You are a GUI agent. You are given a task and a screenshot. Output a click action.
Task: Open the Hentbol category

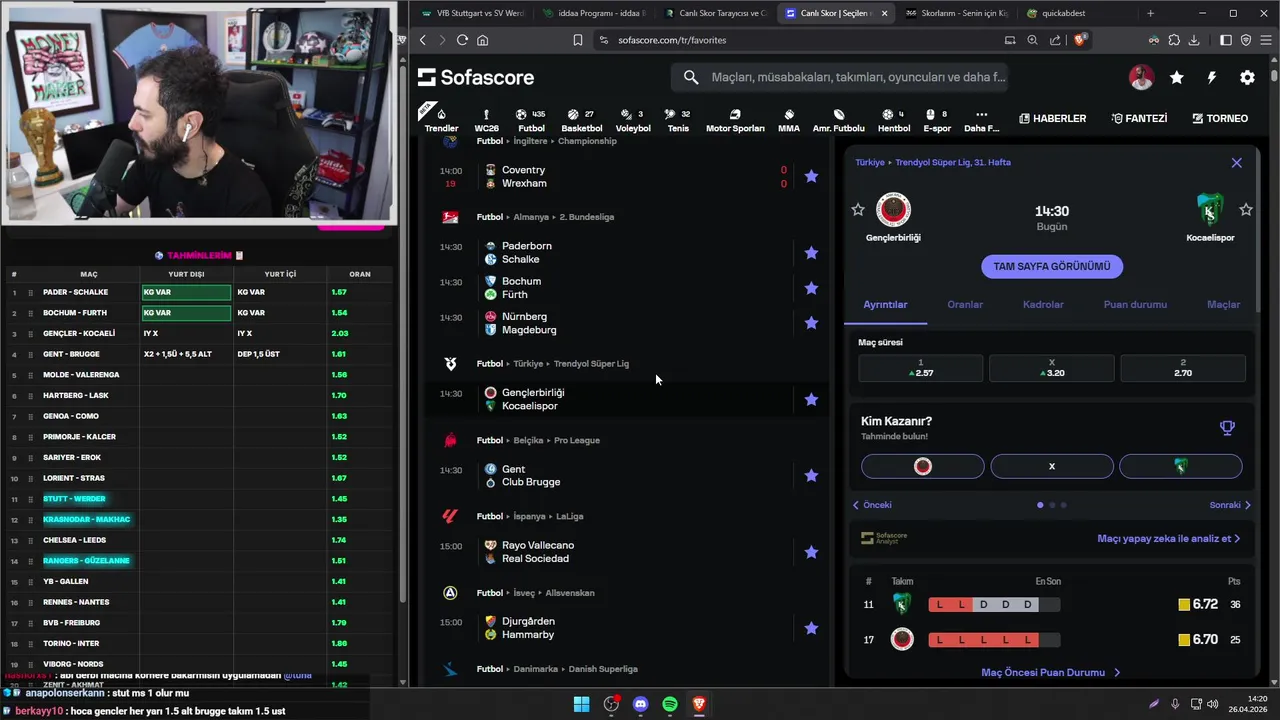(893, 120)
